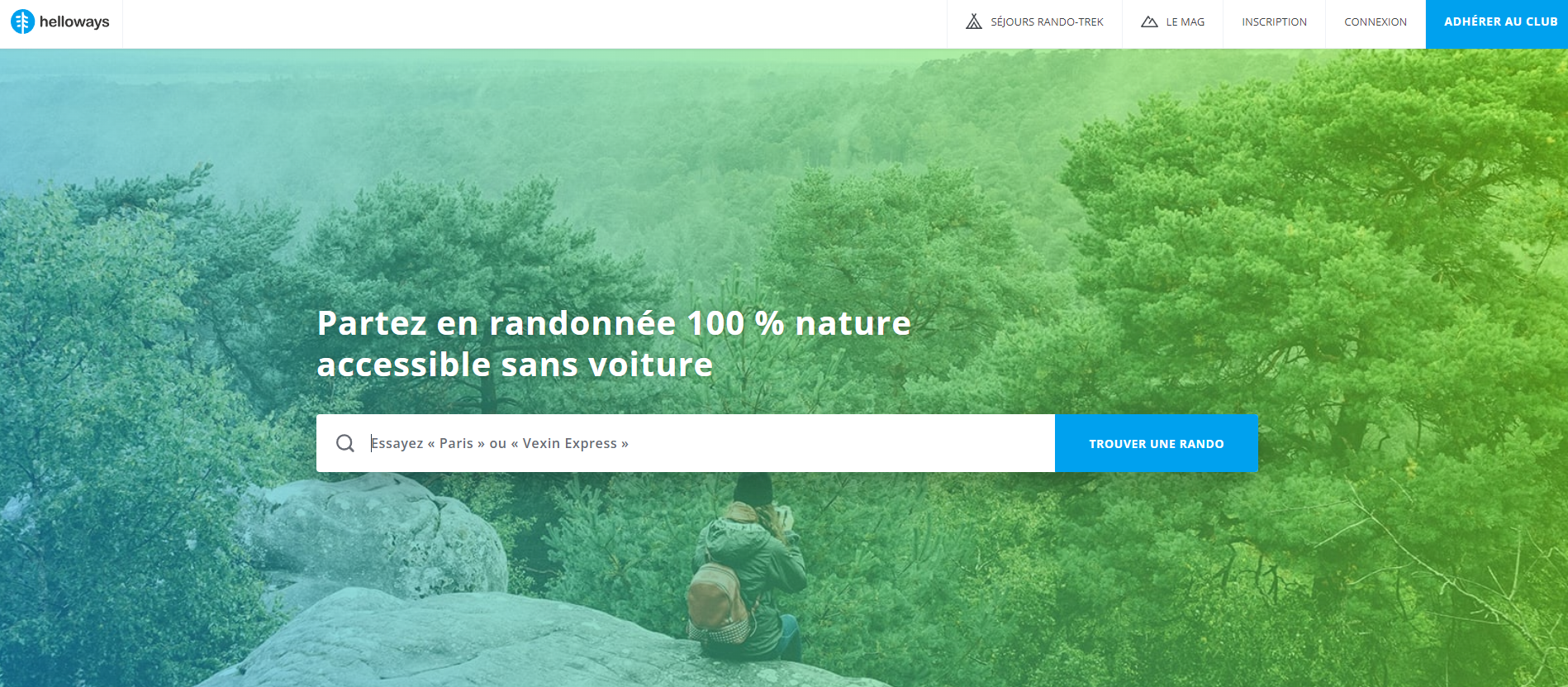Click the magnifying glass search icon
This screenshot has width=1568, height=687.
tap(345, 443)
